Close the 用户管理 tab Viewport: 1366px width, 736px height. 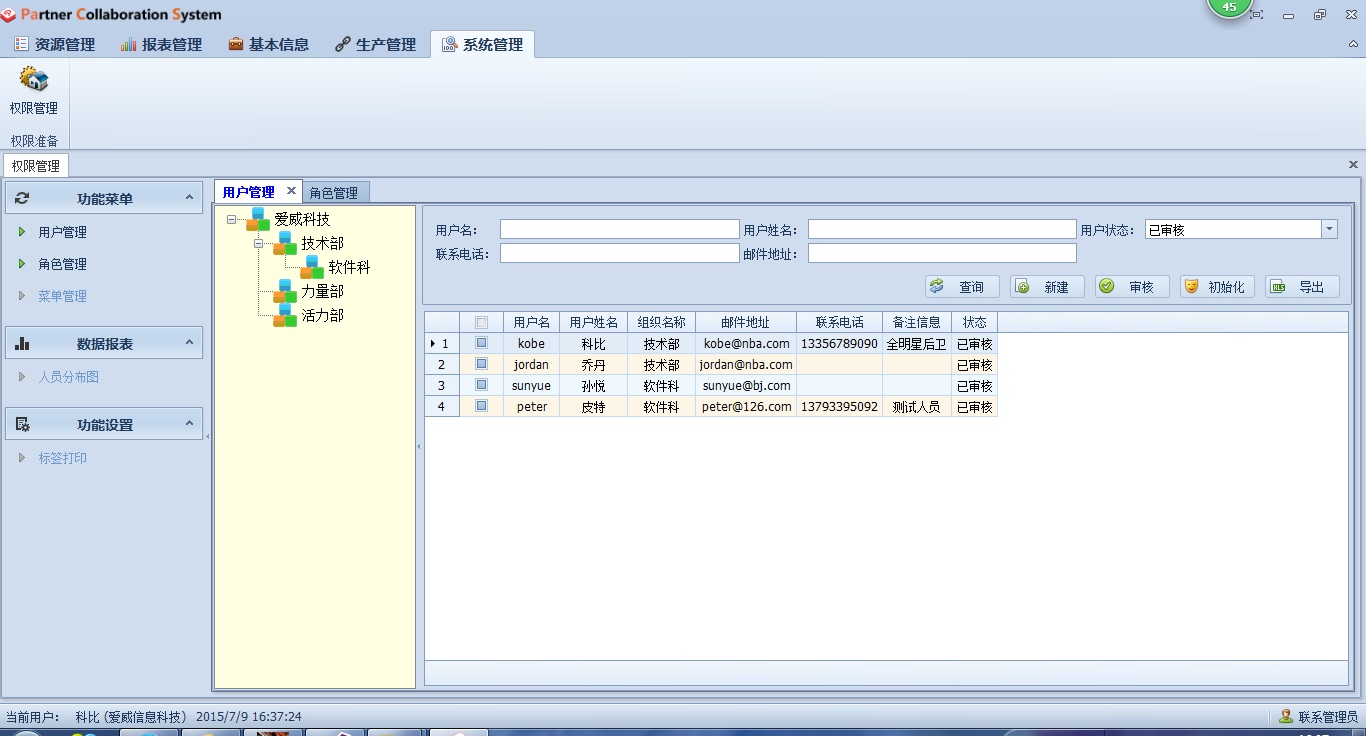click(x=291, y=190)
